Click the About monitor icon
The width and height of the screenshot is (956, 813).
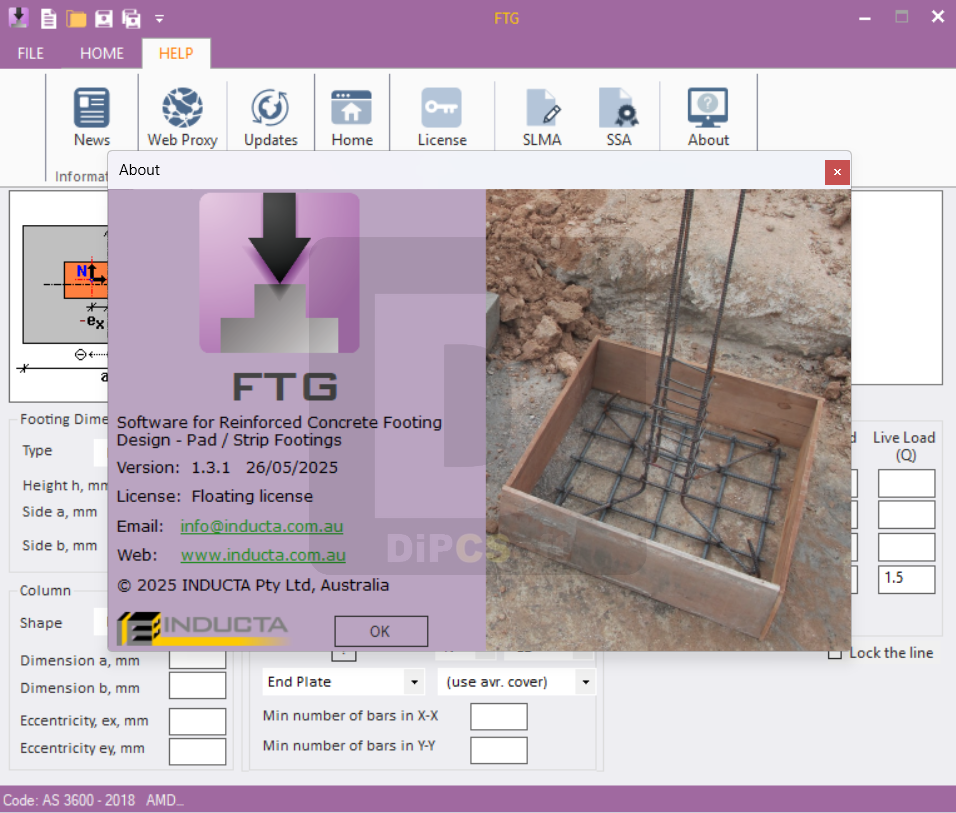pos(708,117)
